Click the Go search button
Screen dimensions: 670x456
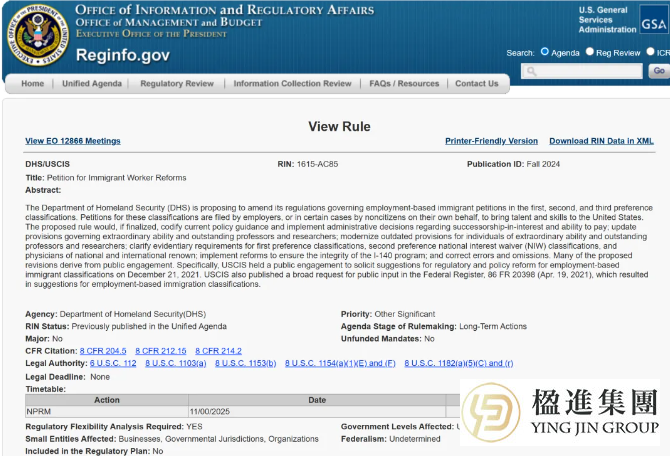click(x=658, y=71)
